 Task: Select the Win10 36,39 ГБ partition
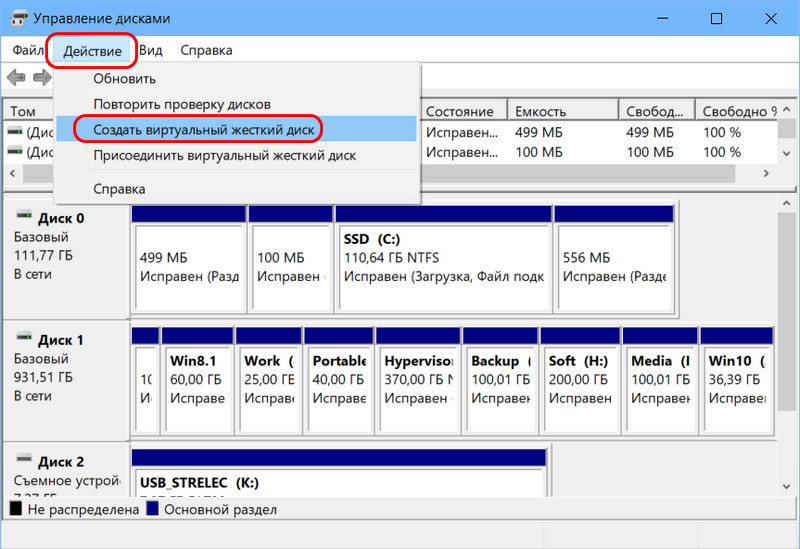737,381
